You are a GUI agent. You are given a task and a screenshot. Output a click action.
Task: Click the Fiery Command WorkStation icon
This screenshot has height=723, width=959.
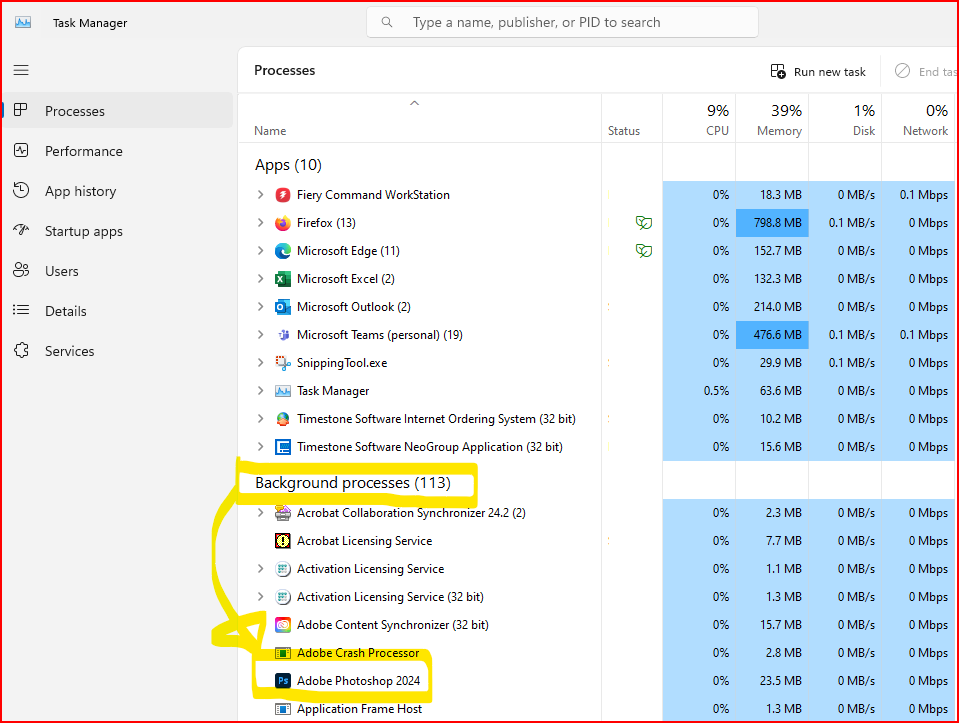pos(282,195)
